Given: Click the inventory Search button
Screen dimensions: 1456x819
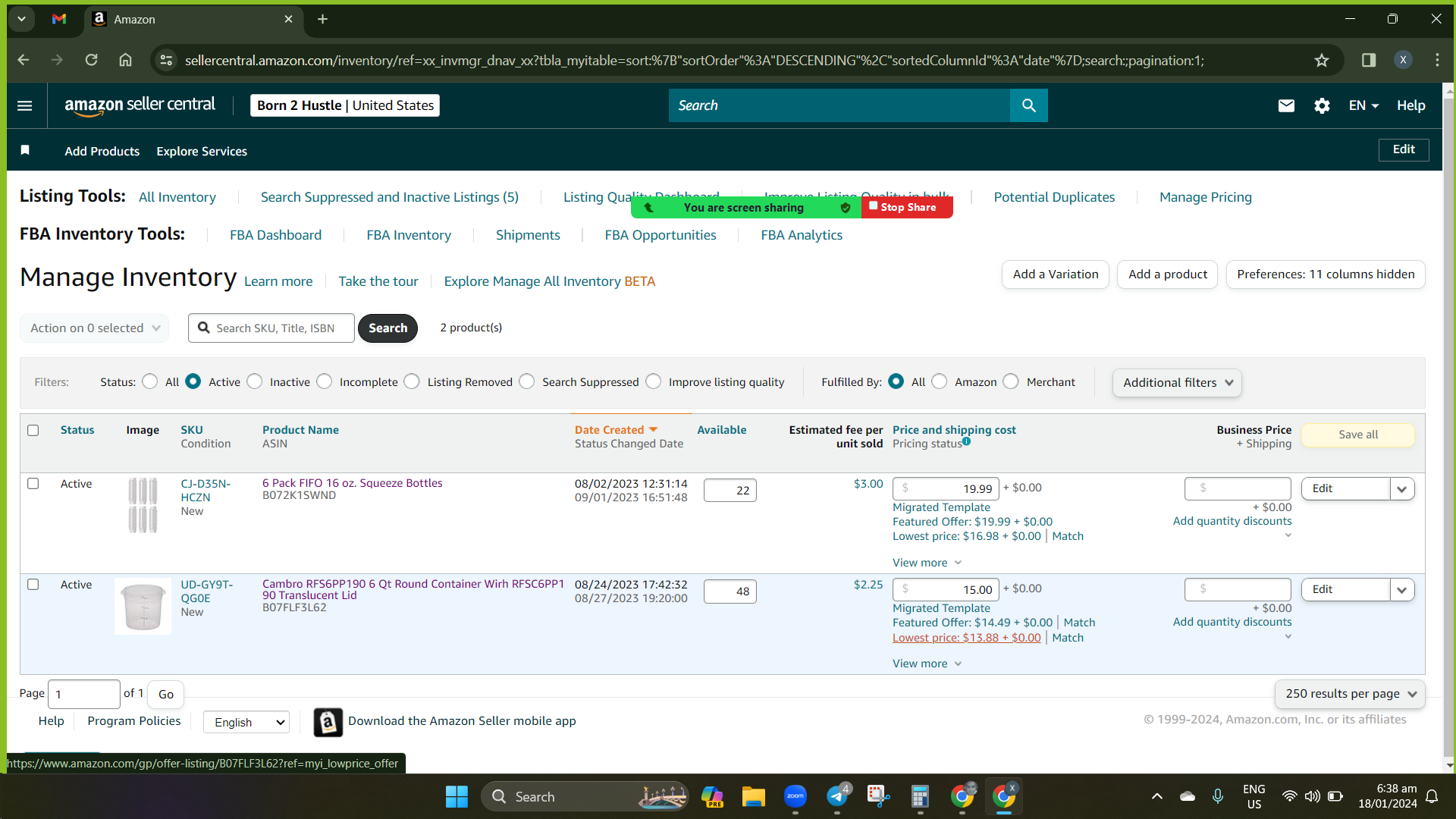Looking at the screenshot, I should click(388, 328).
